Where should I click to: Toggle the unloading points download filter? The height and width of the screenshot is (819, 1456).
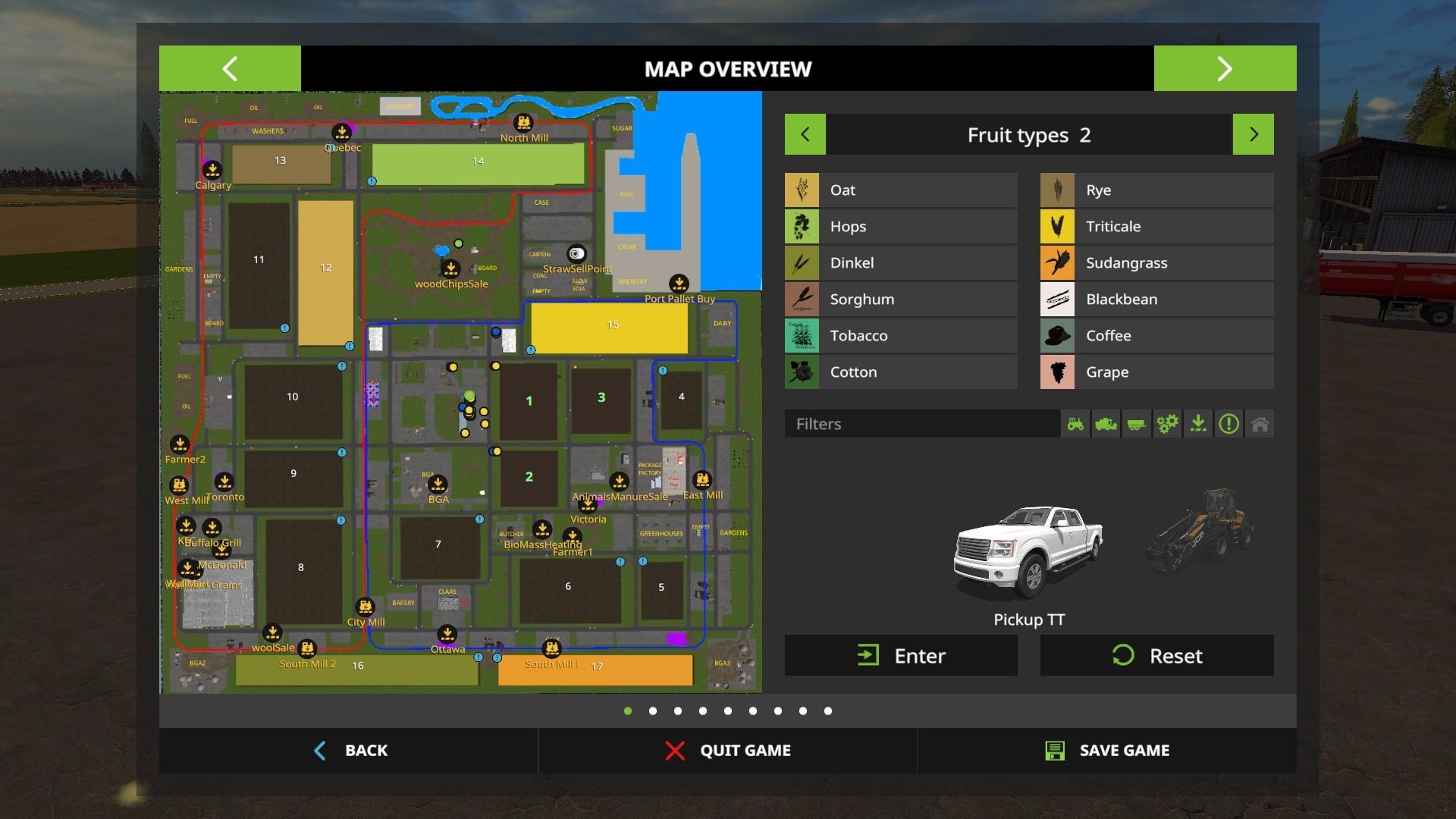[x=1198, y=424]
